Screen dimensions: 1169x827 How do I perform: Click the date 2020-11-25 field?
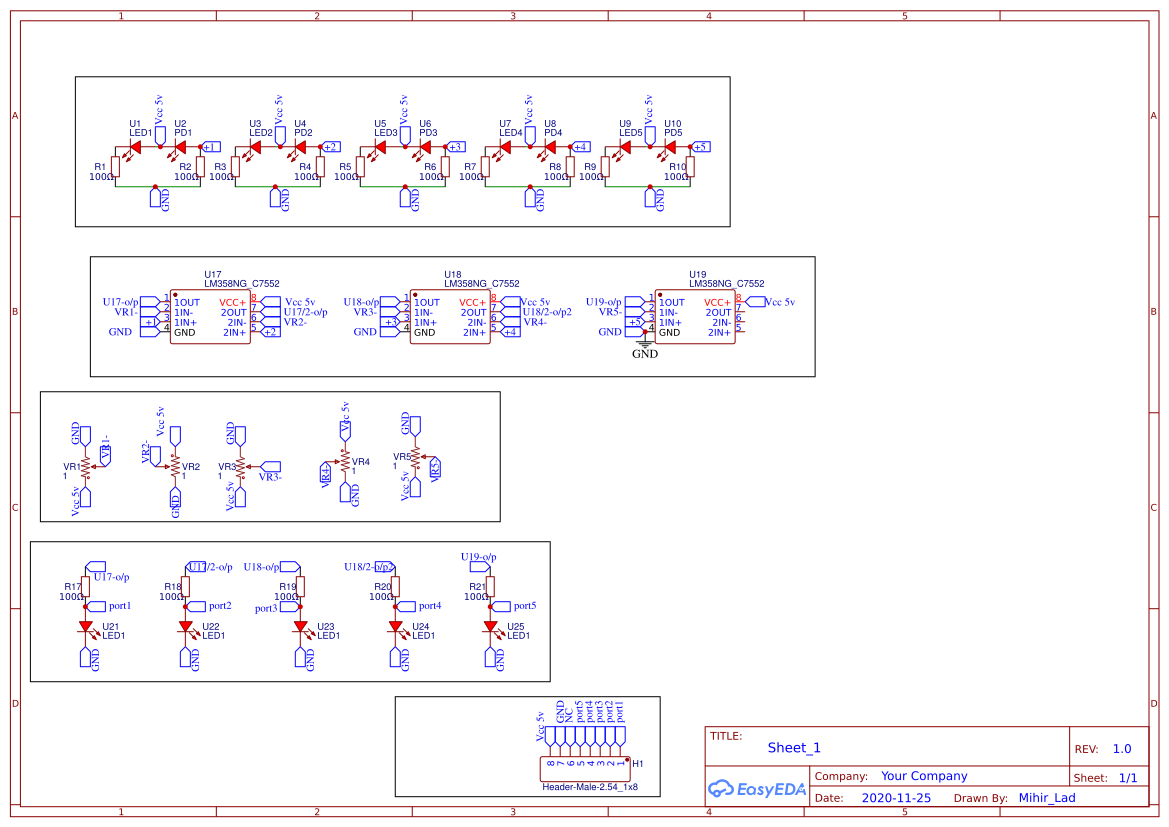895,797
